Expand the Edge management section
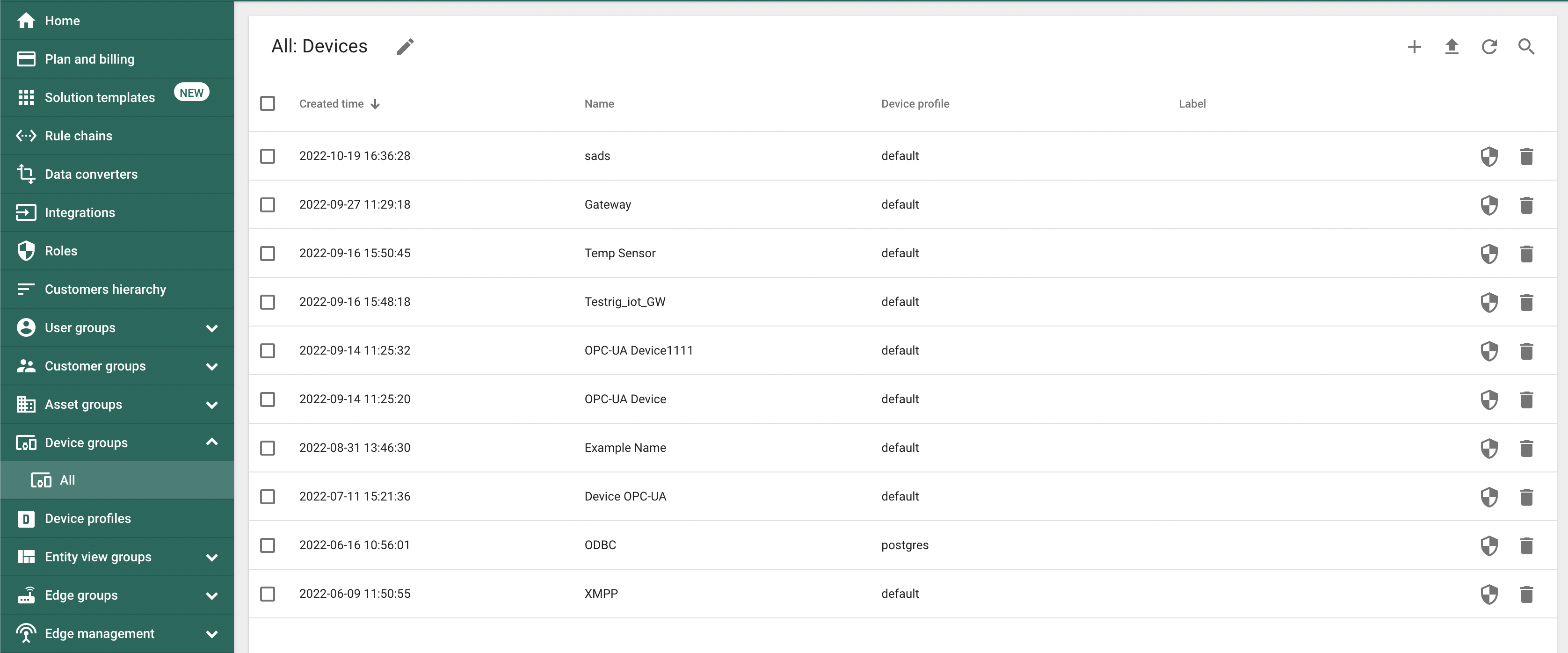 point(212,633)
